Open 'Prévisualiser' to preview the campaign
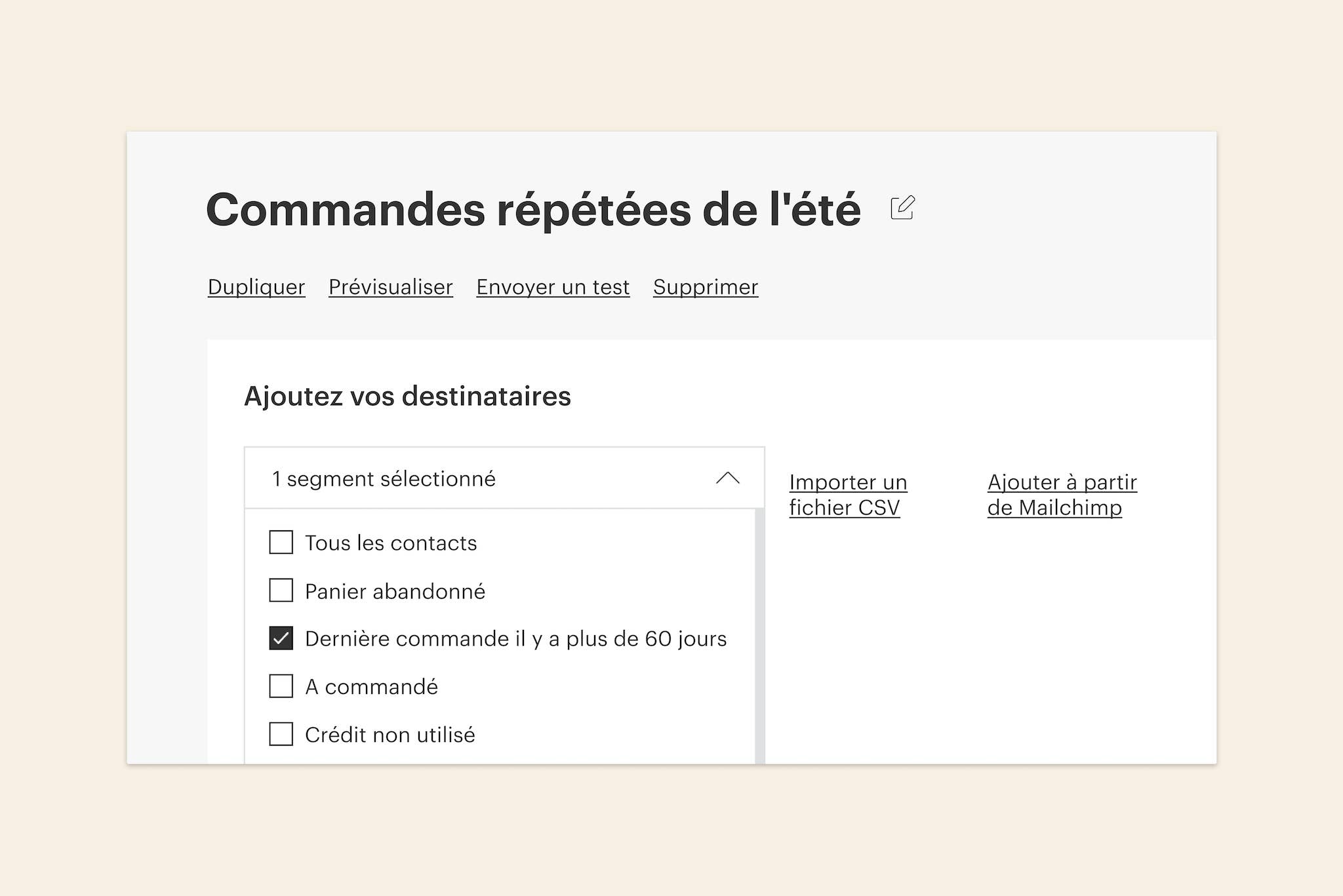The height and width of the screenshot is (896, 1343). point(391,287)
